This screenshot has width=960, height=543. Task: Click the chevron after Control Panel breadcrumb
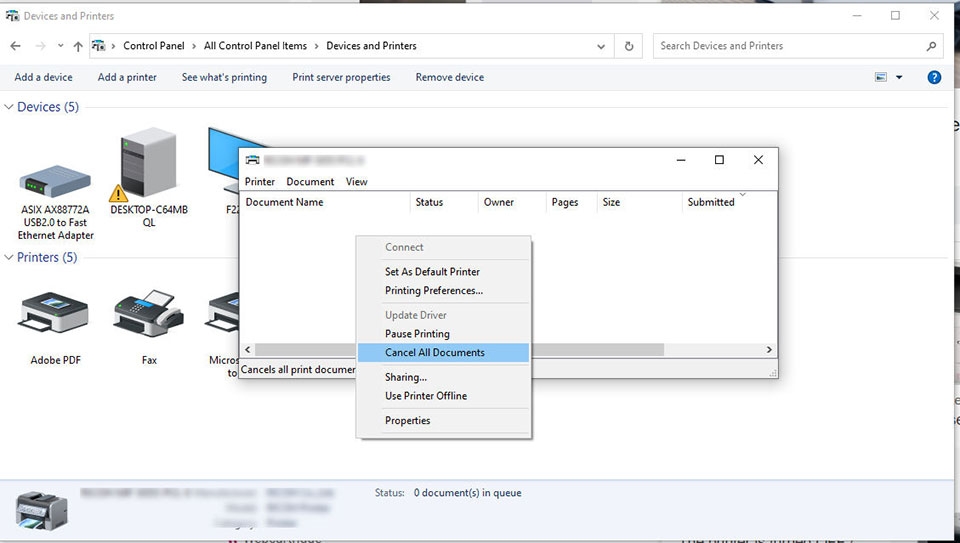194,46
